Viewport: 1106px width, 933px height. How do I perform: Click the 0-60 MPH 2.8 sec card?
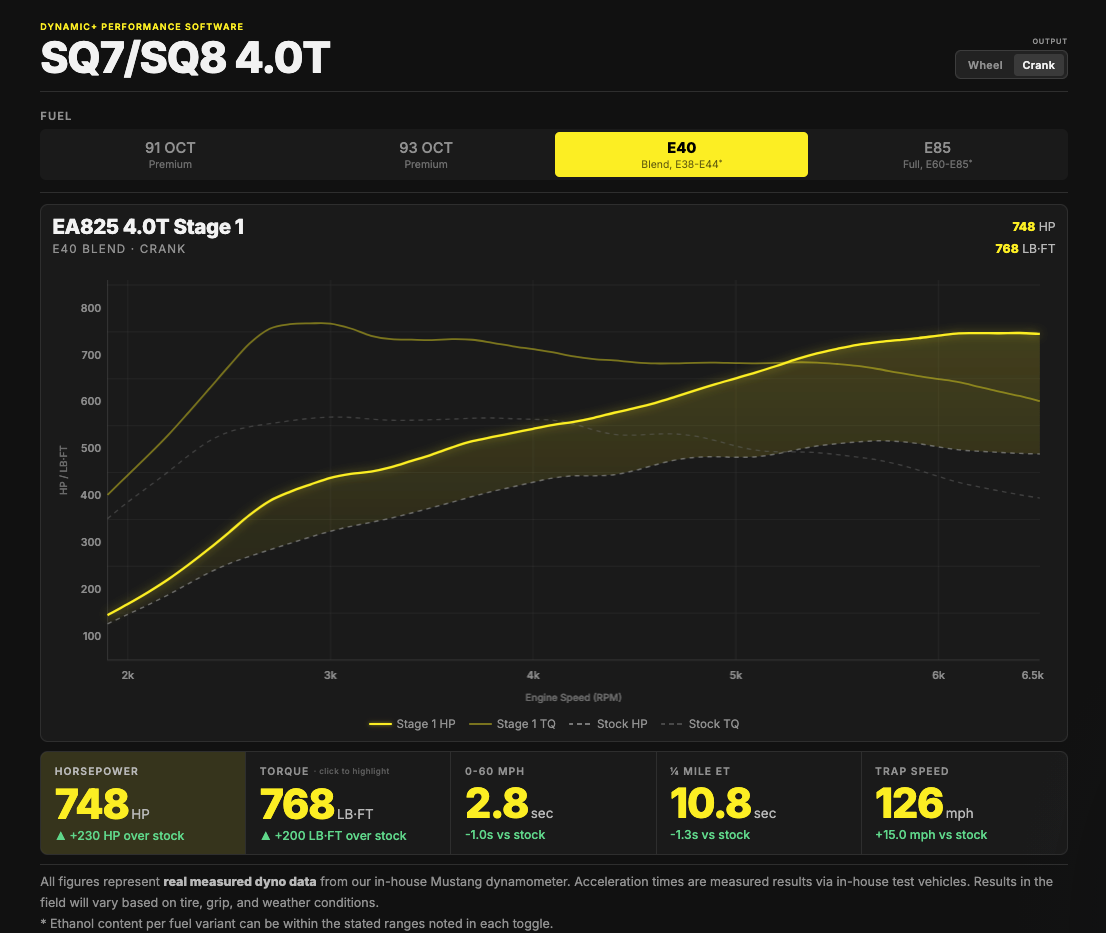coord(553,803)
